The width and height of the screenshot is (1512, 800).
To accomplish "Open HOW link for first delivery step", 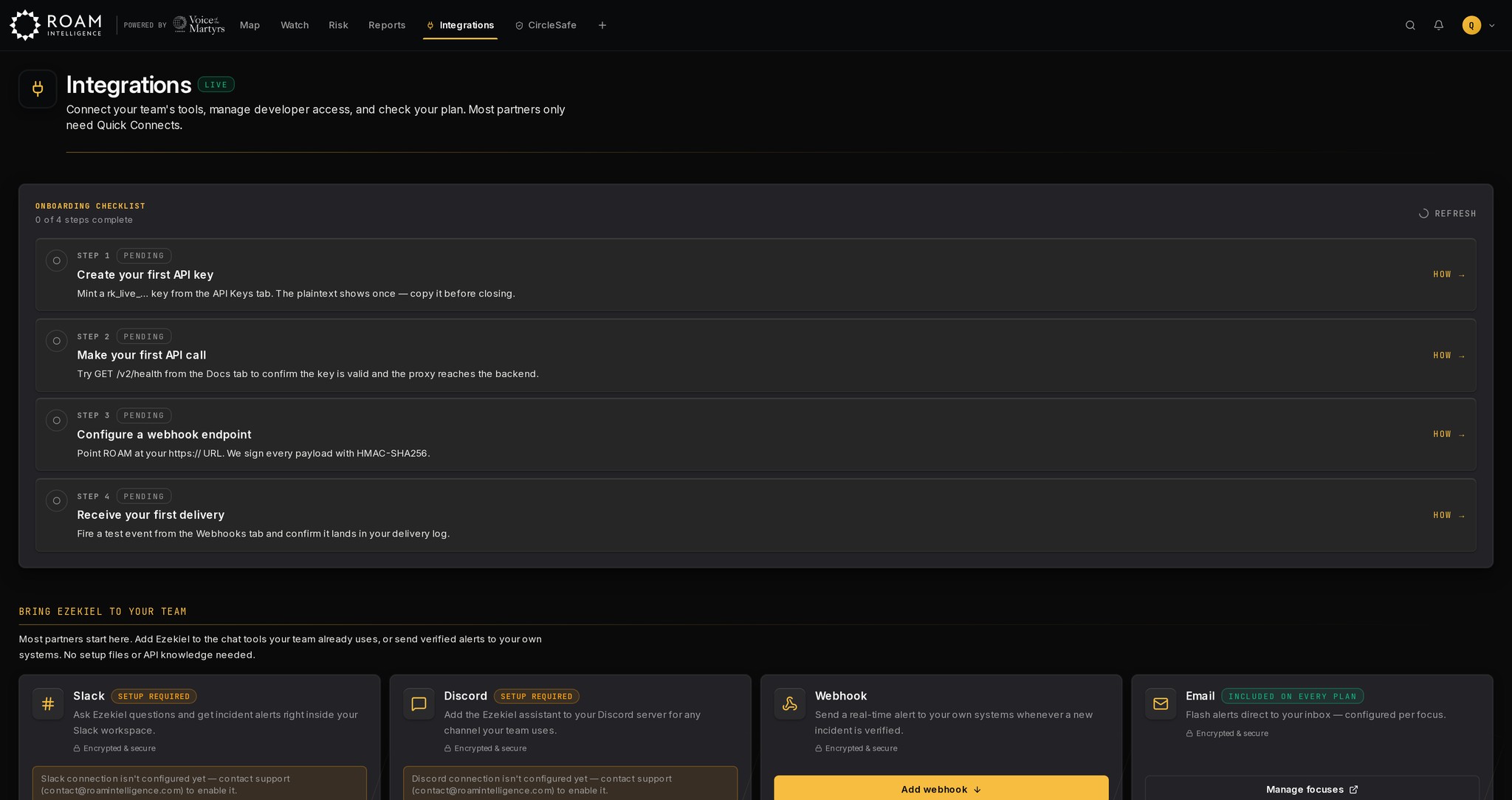I will (1449, 516).
